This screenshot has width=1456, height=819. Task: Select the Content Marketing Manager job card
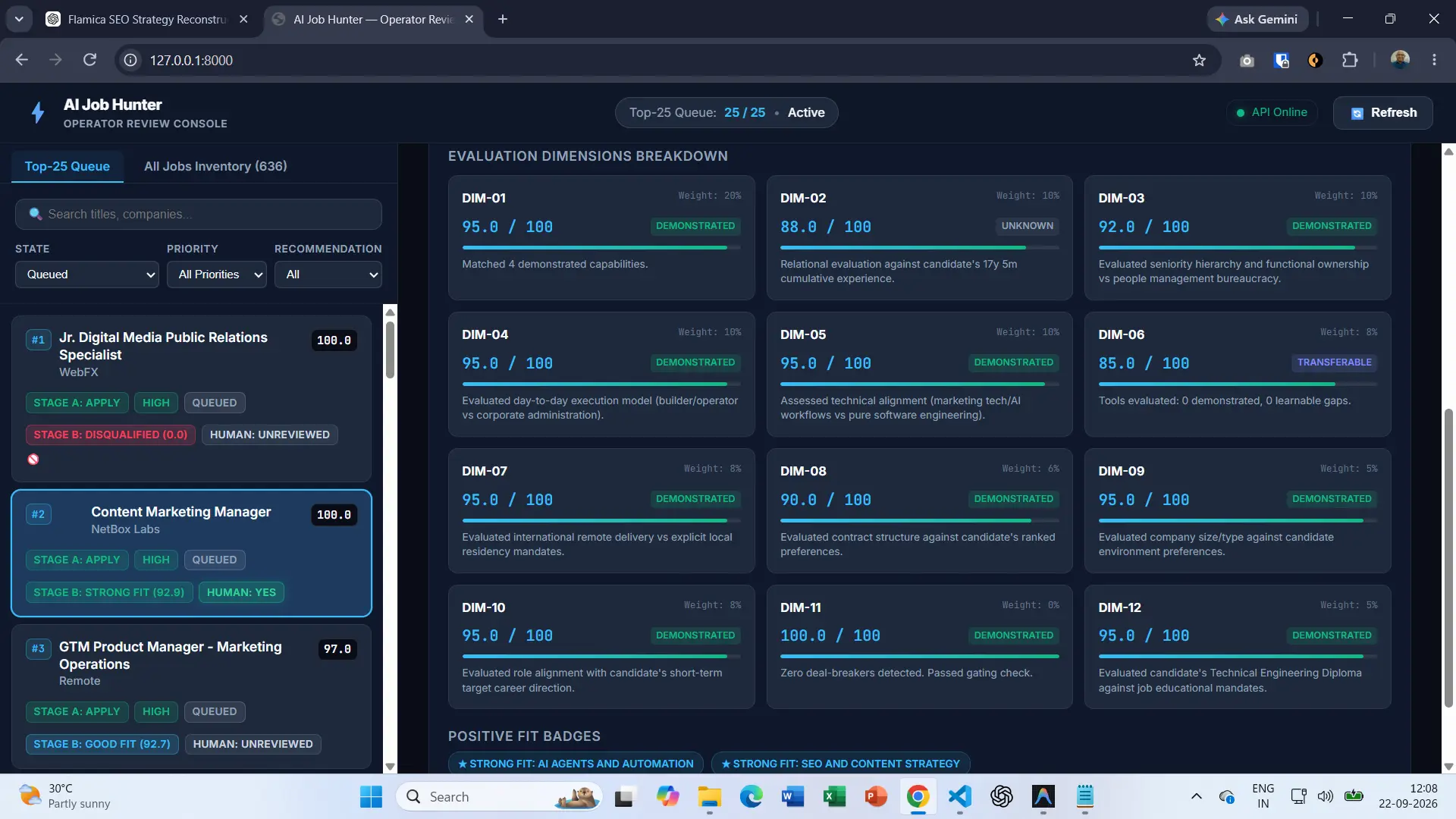coord(191,553)
